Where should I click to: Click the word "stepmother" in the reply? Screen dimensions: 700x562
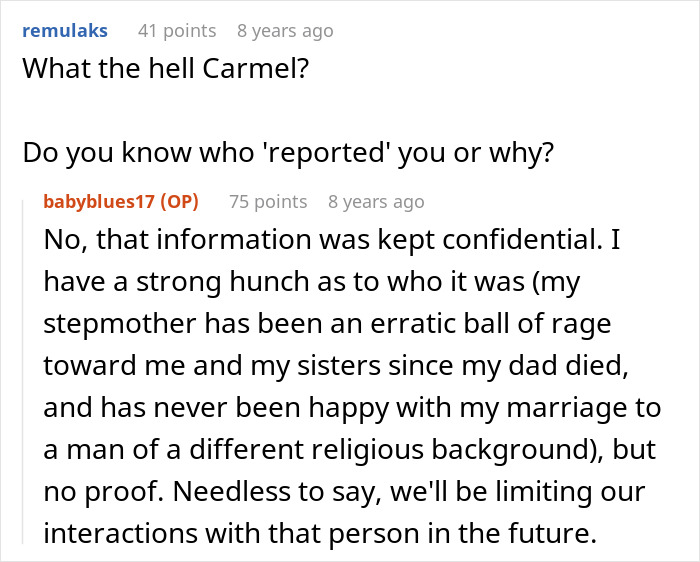click(120, 324)
